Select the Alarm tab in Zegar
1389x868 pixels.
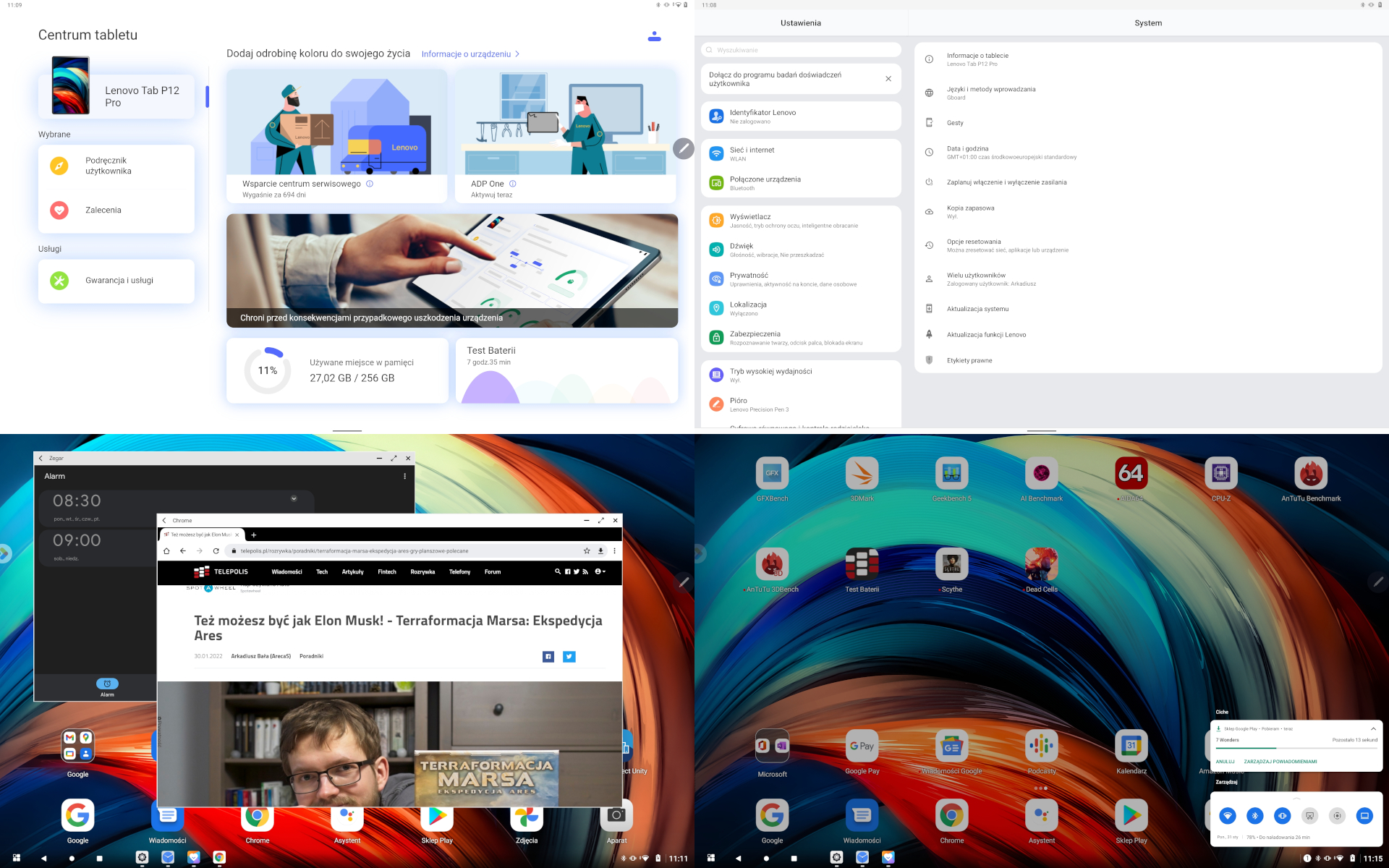pyautogui.click(x=107, y=686)
